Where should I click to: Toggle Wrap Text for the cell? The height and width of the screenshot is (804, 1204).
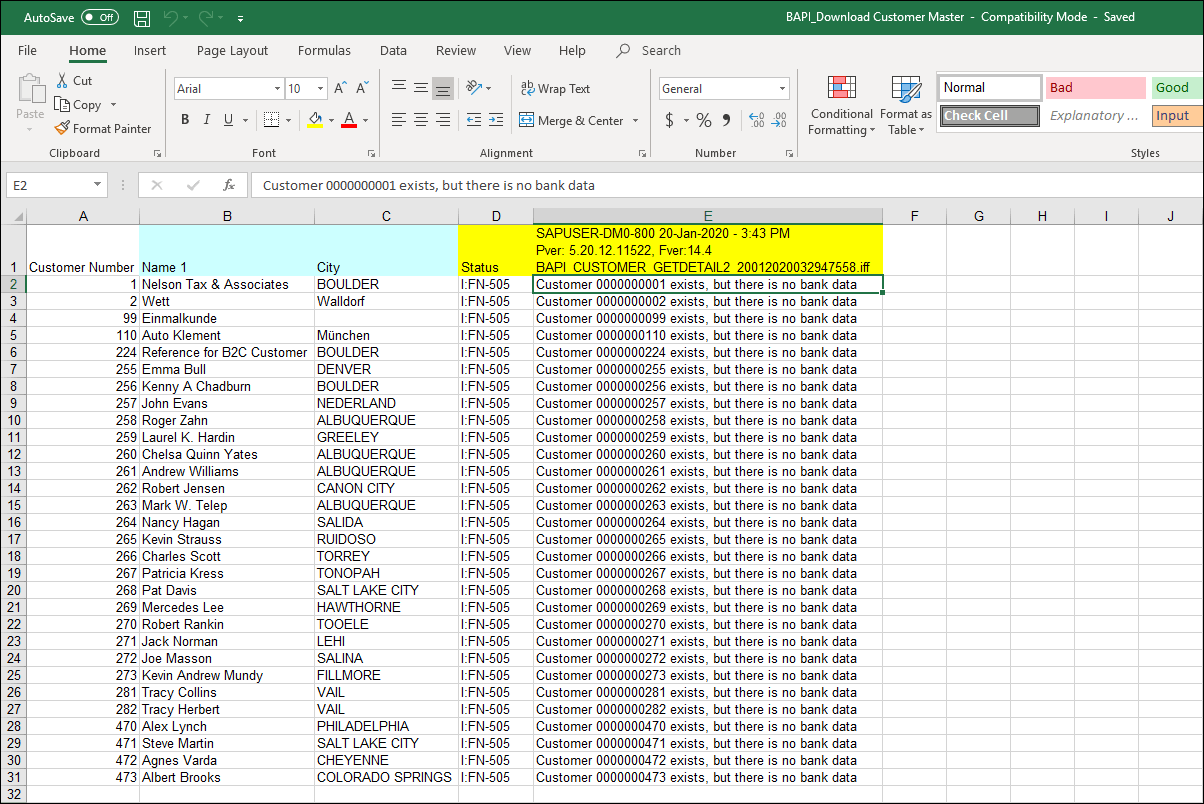(x=555, y=88)
